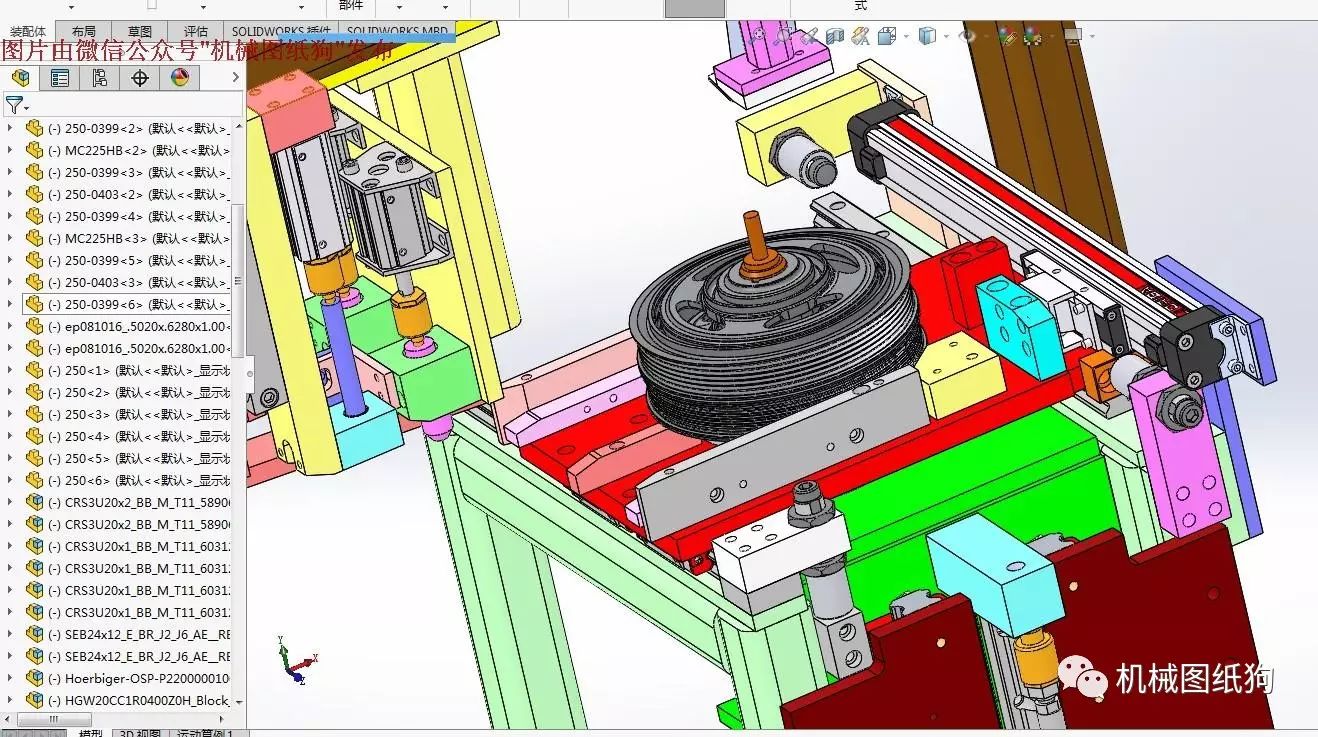Click tree scrollbar up arrow
The width and height of the screenshot is (1318, 737).
pos(238,124)
